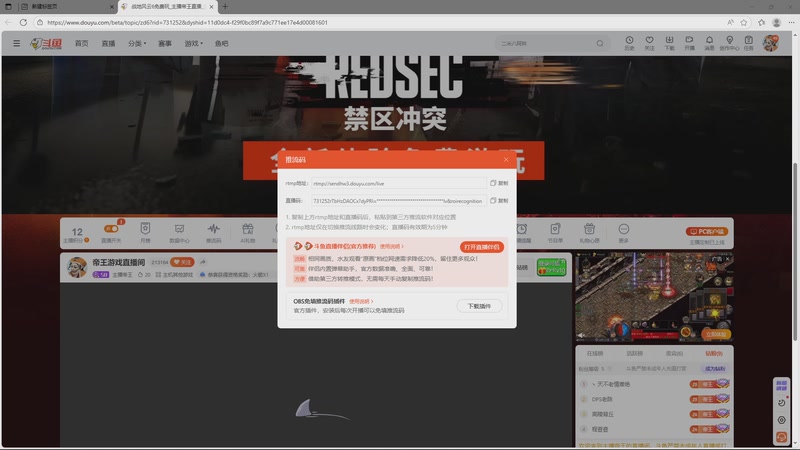Open 礼物心愿 gift icon
Image resolution: width=800 pixels, height=450 pixels.
589,232
